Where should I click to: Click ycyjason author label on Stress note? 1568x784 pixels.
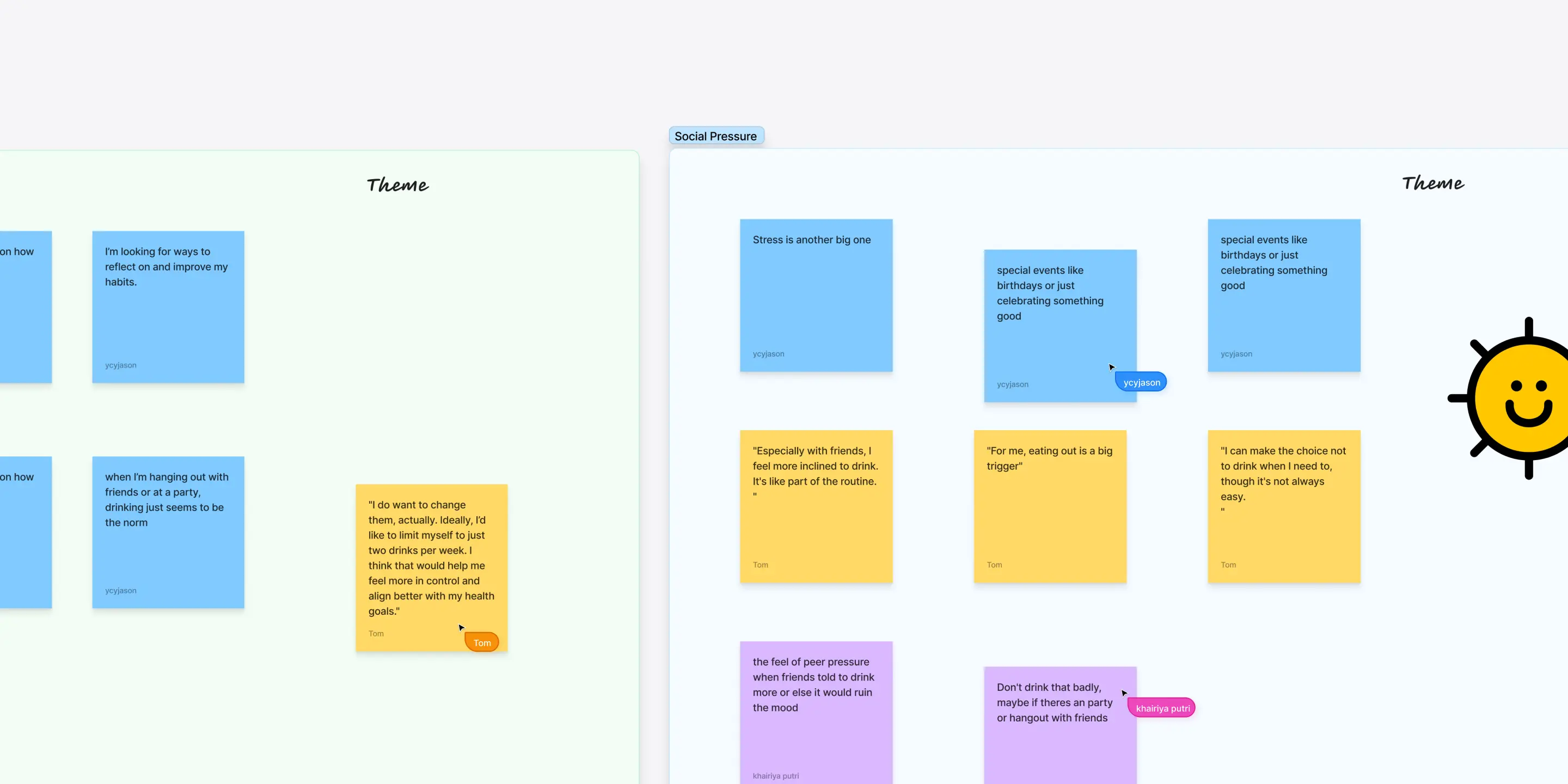point(768,354)
